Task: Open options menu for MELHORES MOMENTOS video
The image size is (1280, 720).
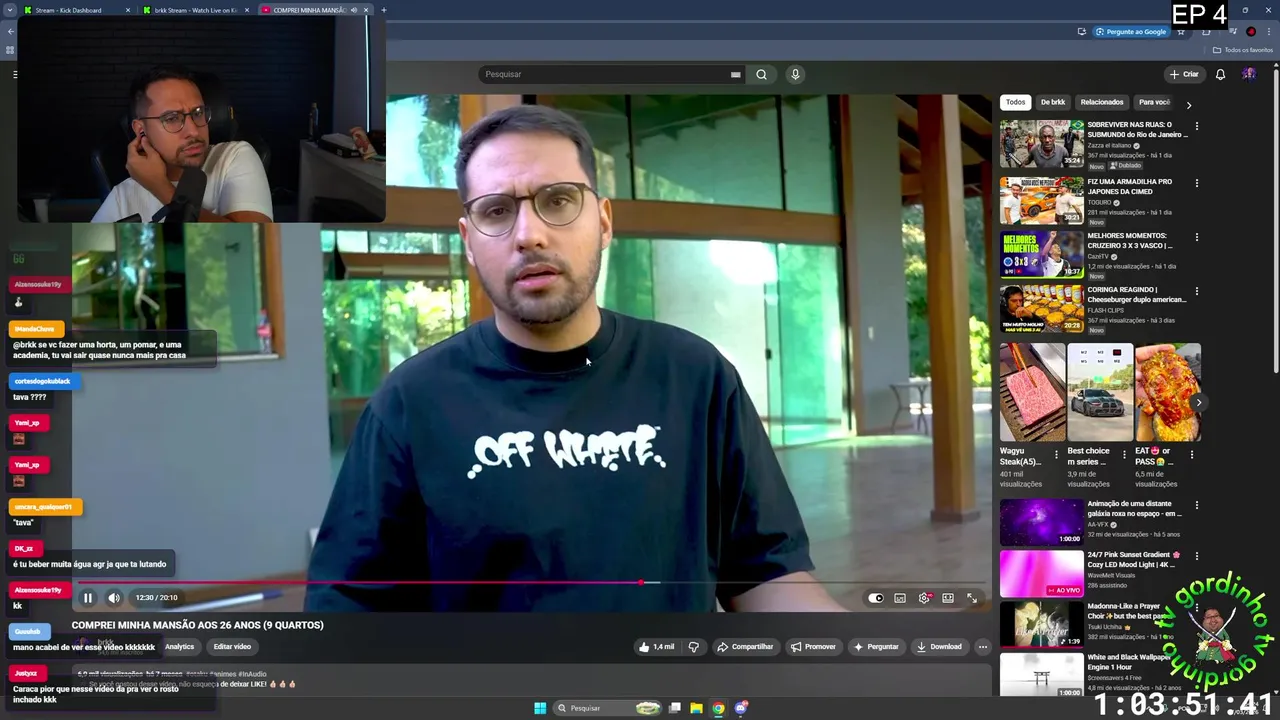Action: [x=1196, y=237]
